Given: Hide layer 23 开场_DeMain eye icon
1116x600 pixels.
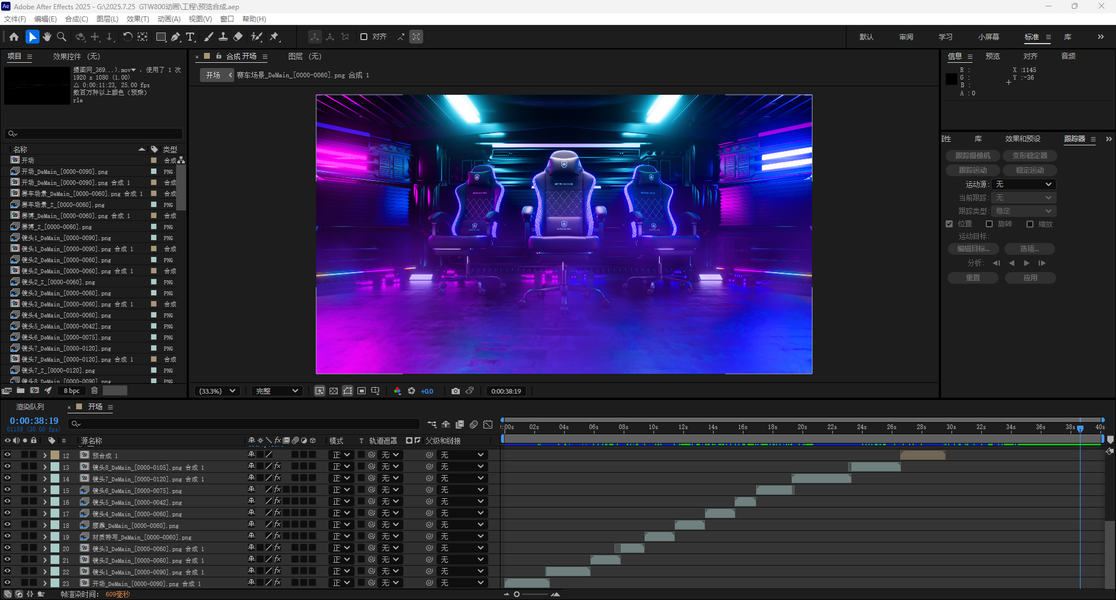Looking at the screenshot, I should [8, 583].
